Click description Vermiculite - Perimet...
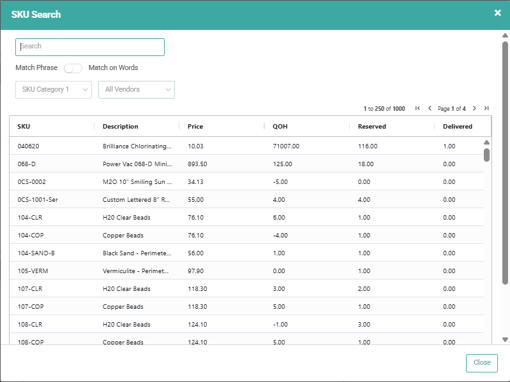 coord(136,271)
